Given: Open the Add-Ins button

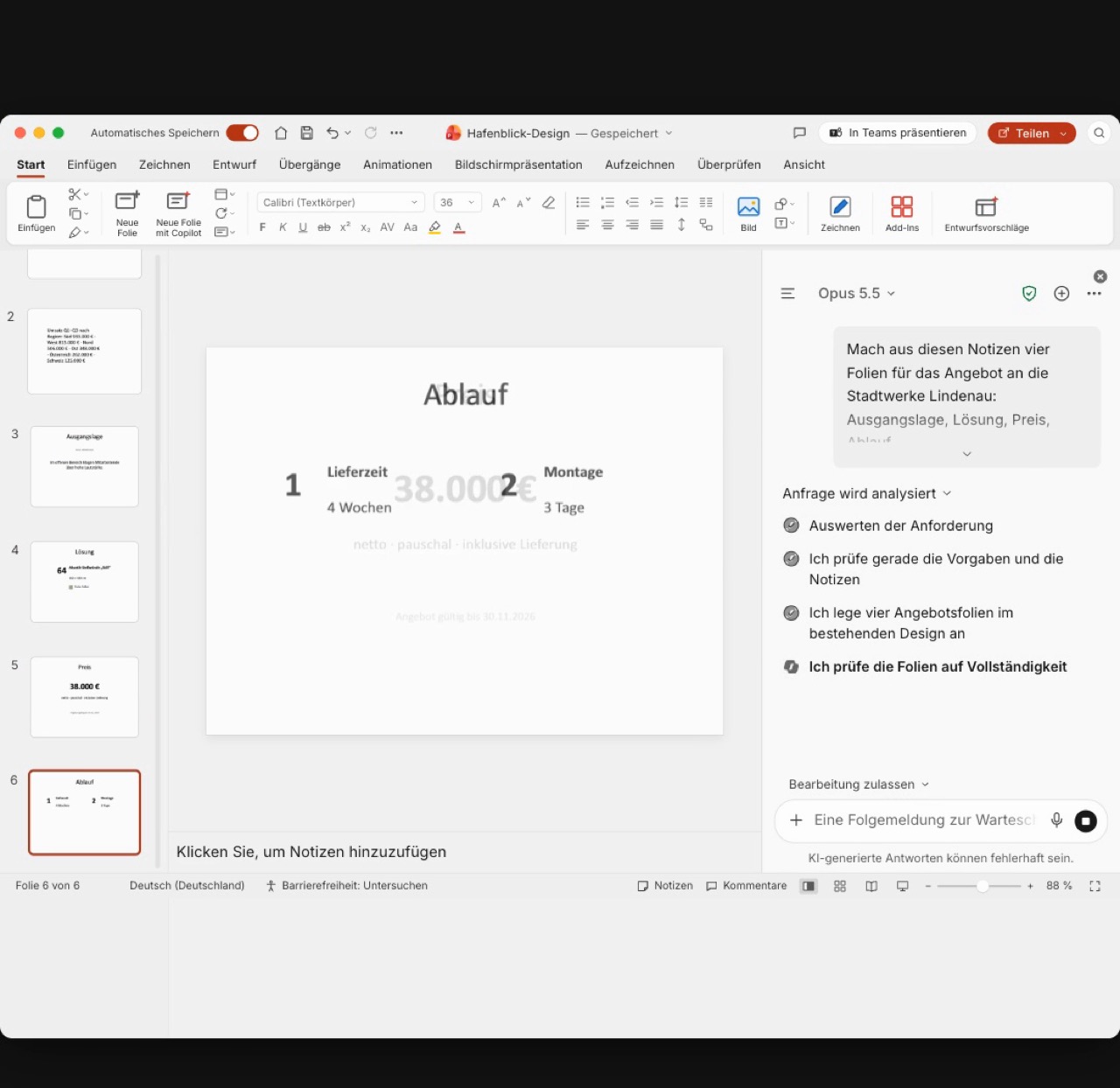Looking at the screenshot, I should (x=902, y=213).
